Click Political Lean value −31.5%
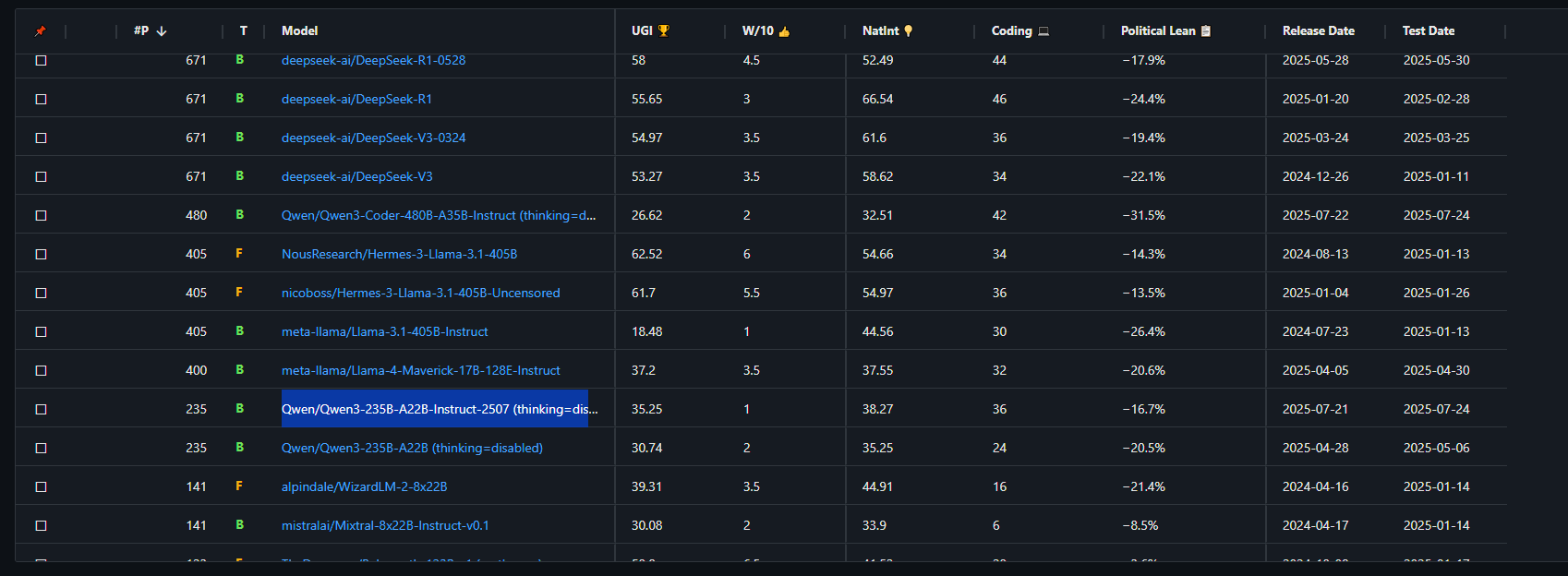 pyautogui.click(x=1143, y=215)
